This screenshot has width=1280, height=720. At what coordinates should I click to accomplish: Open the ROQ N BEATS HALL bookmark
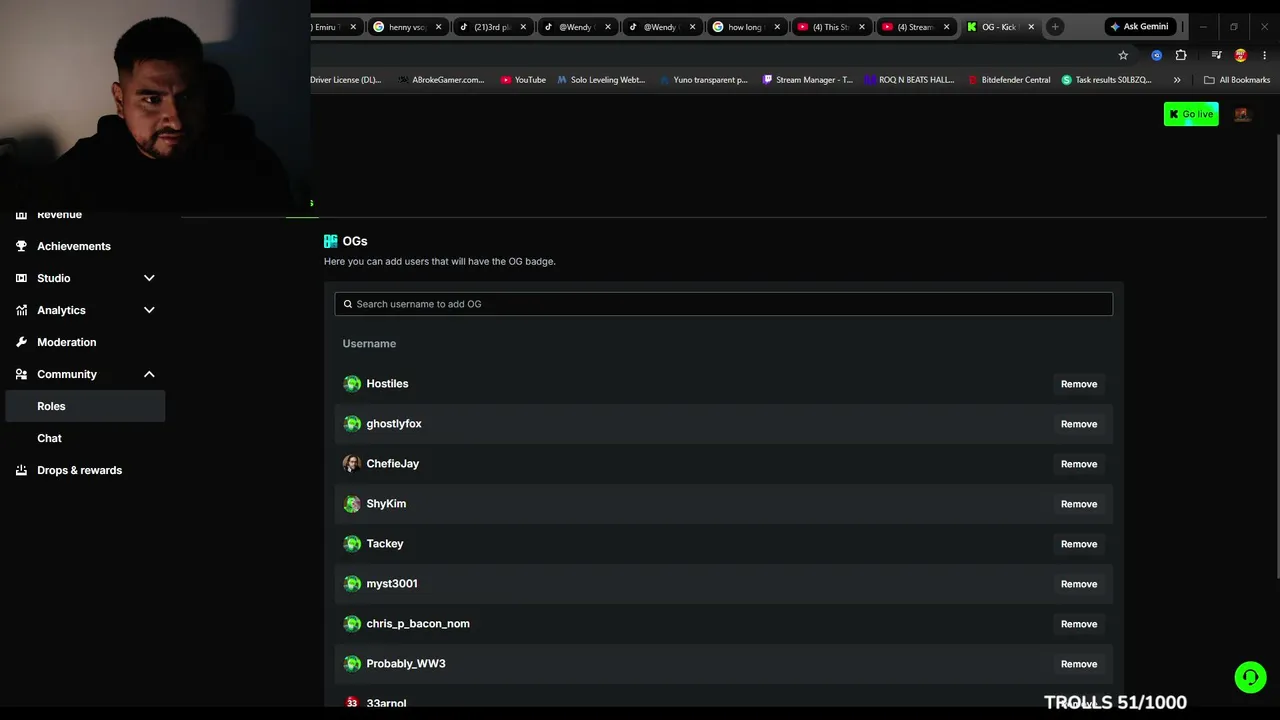(x=910, y=80)
